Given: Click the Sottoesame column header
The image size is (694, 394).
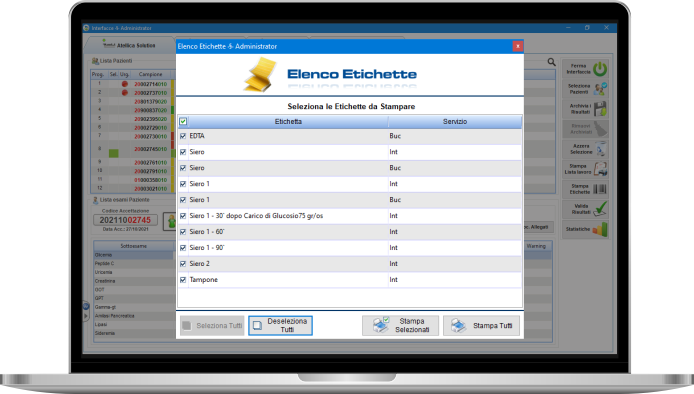Looking at the screenshot, I should point(134,246).
